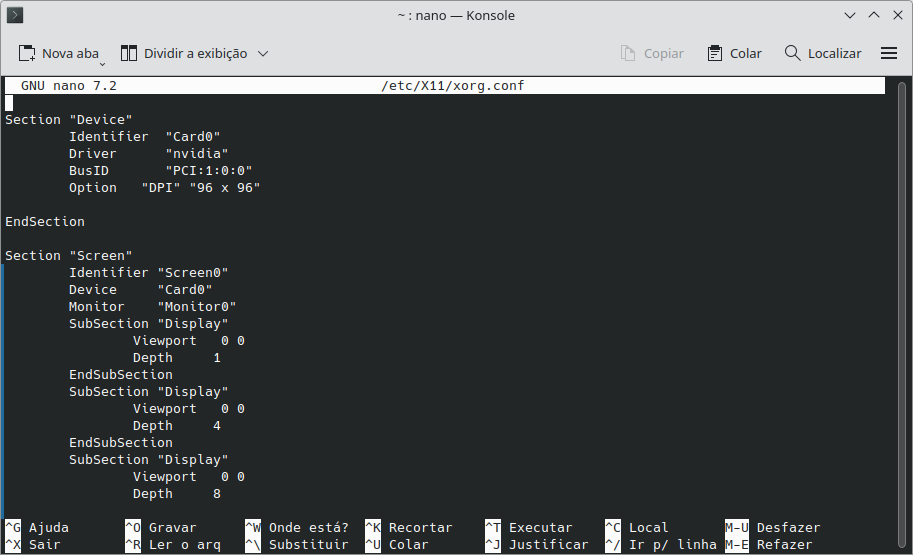
Task: Click the ^G Ajuda shortcut
Action: 37,528
